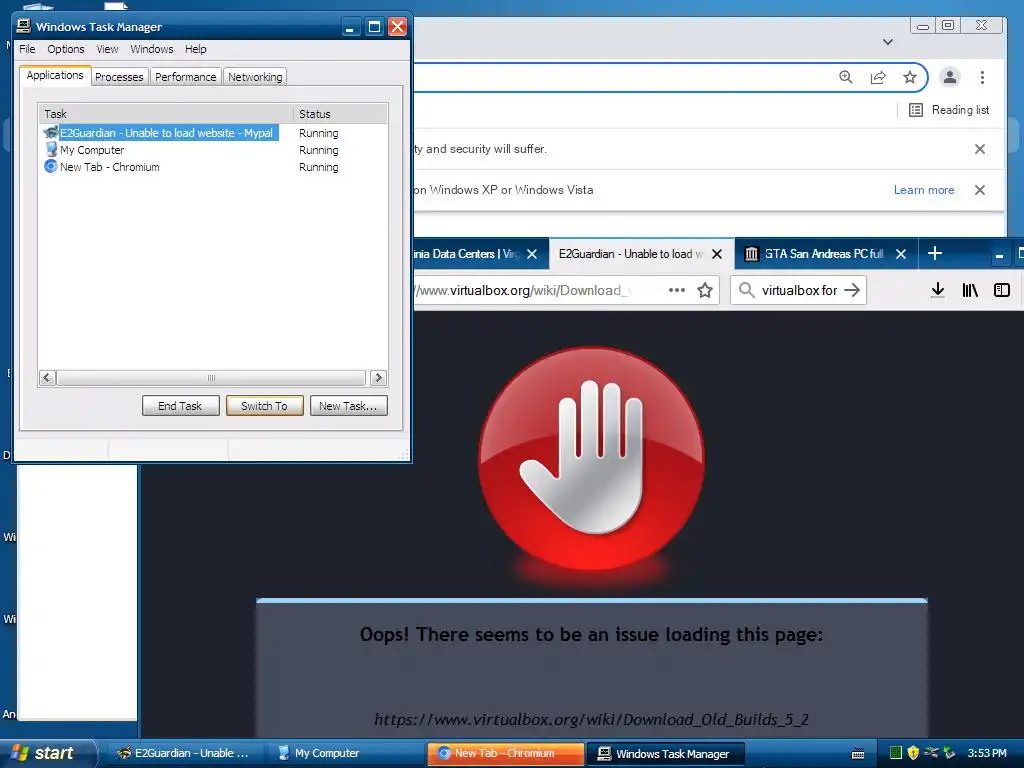Image resolution: width=1024 pixels, height=768 pixels.
Task: Bookmark the page with Mypal's star icon
Action: click(x=705, y=290)
